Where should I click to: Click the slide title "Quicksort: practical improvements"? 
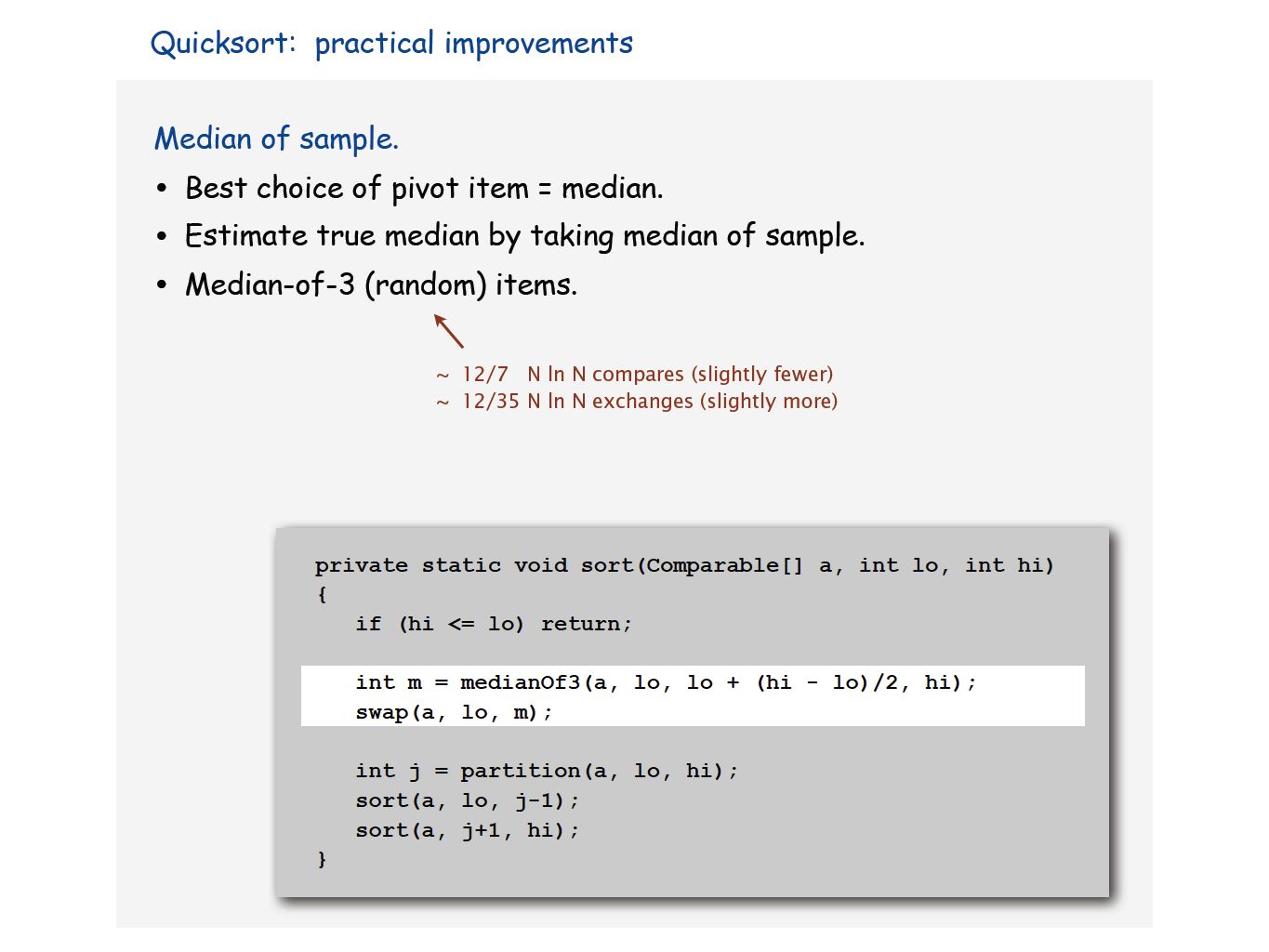pos(391,44)
